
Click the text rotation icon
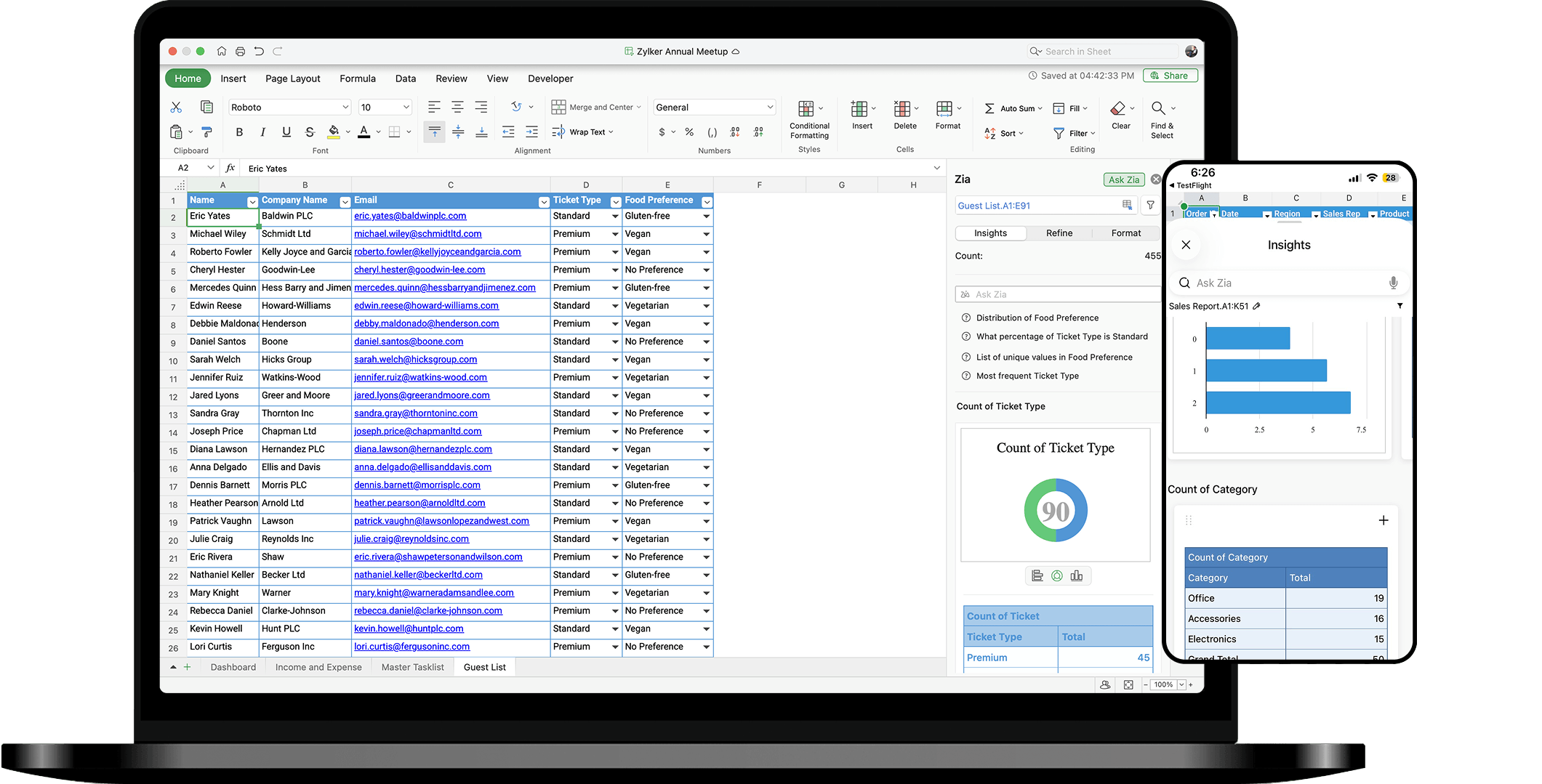click(x=517, y=107)
